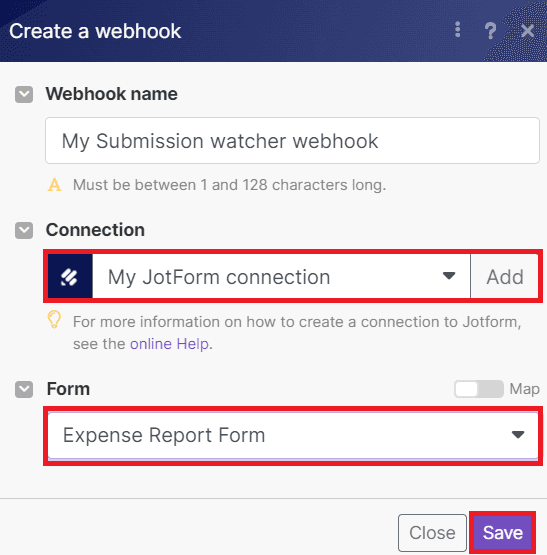547x555 pixels.
Task: Click the lightbulb hint icon
Action: (54, 320)
